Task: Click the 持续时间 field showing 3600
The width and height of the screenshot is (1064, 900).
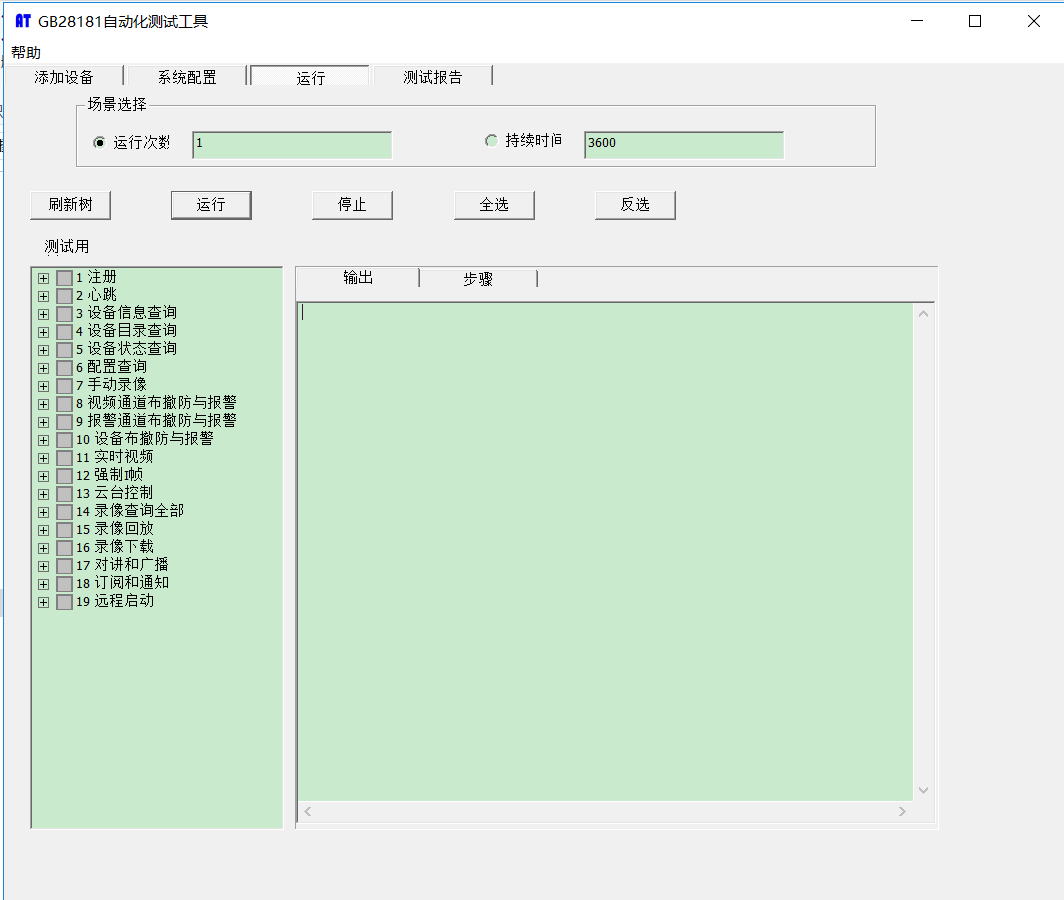Action: (684, 145)
